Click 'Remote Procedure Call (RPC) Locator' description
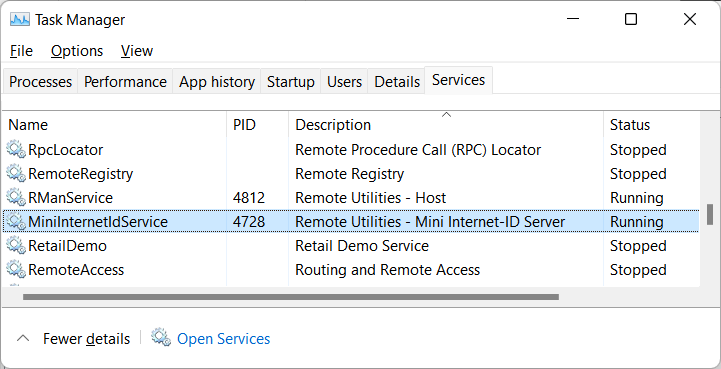Image resolution: width=721 pixels, height=369 pixels. point(418,150)
